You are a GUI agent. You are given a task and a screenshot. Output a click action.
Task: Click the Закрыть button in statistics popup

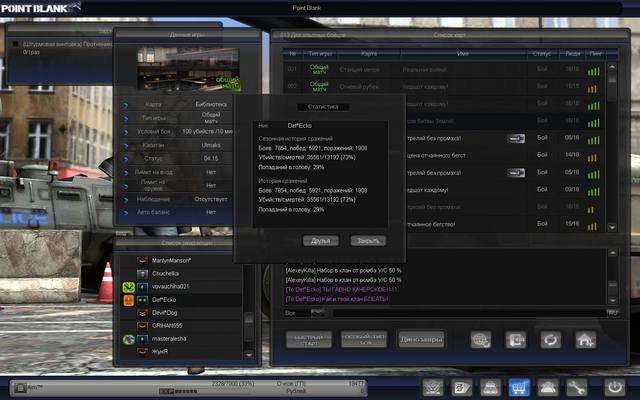[x=368, y=241]
